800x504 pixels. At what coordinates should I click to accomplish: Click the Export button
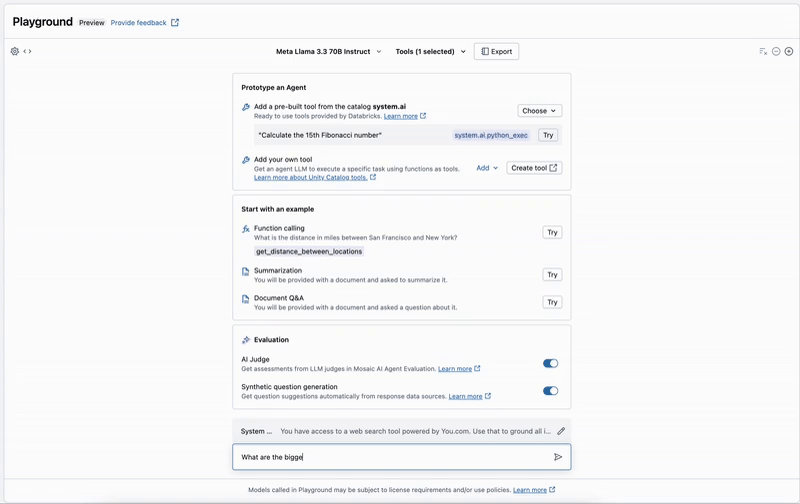click(496, 51)
